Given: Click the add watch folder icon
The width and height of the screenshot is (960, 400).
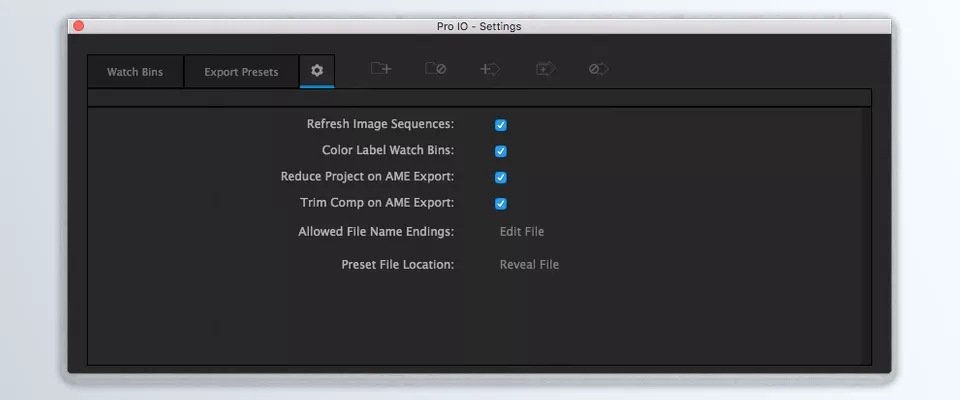Looking at the screenshot, I should [x=381, y=69].
